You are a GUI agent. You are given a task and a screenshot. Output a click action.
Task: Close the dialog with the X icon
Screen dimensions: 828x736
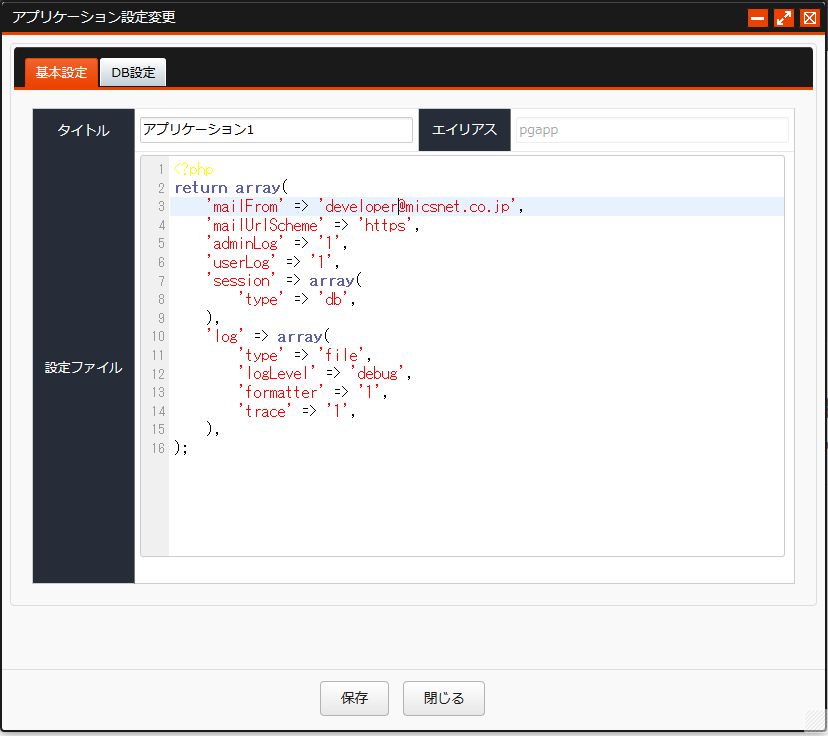810,18
